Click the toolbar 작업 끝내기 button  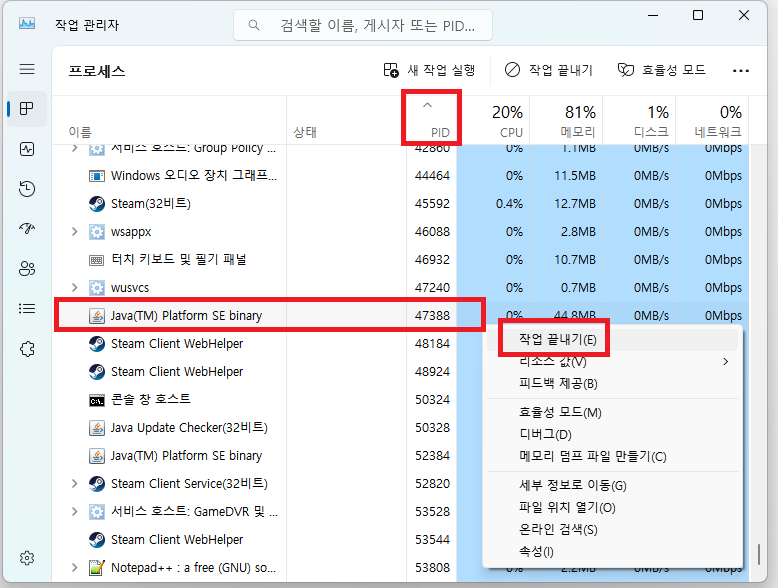point(549,70)
